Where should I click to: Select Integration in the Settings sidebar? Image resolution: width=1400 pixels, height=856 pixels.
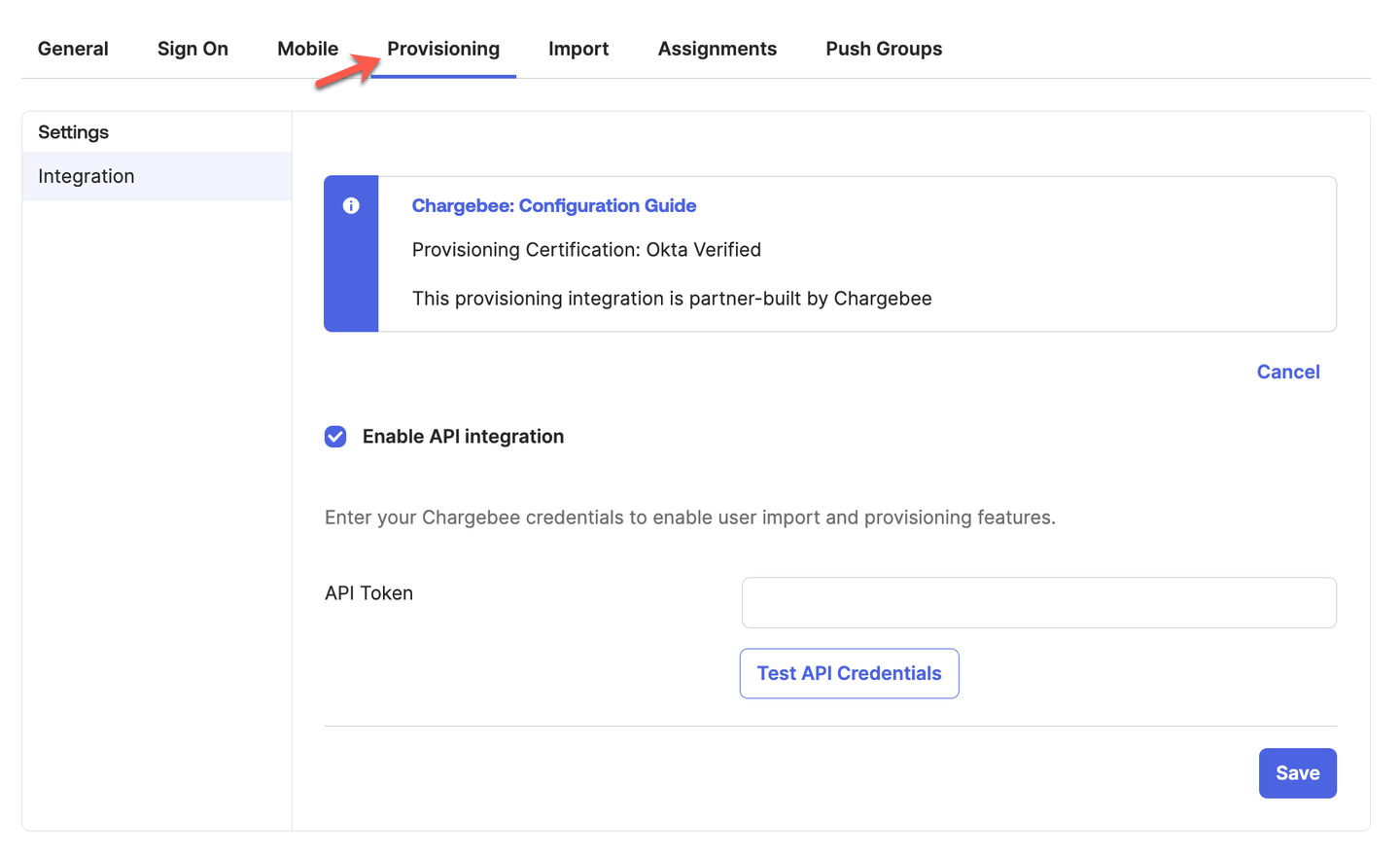click(87, 176)
